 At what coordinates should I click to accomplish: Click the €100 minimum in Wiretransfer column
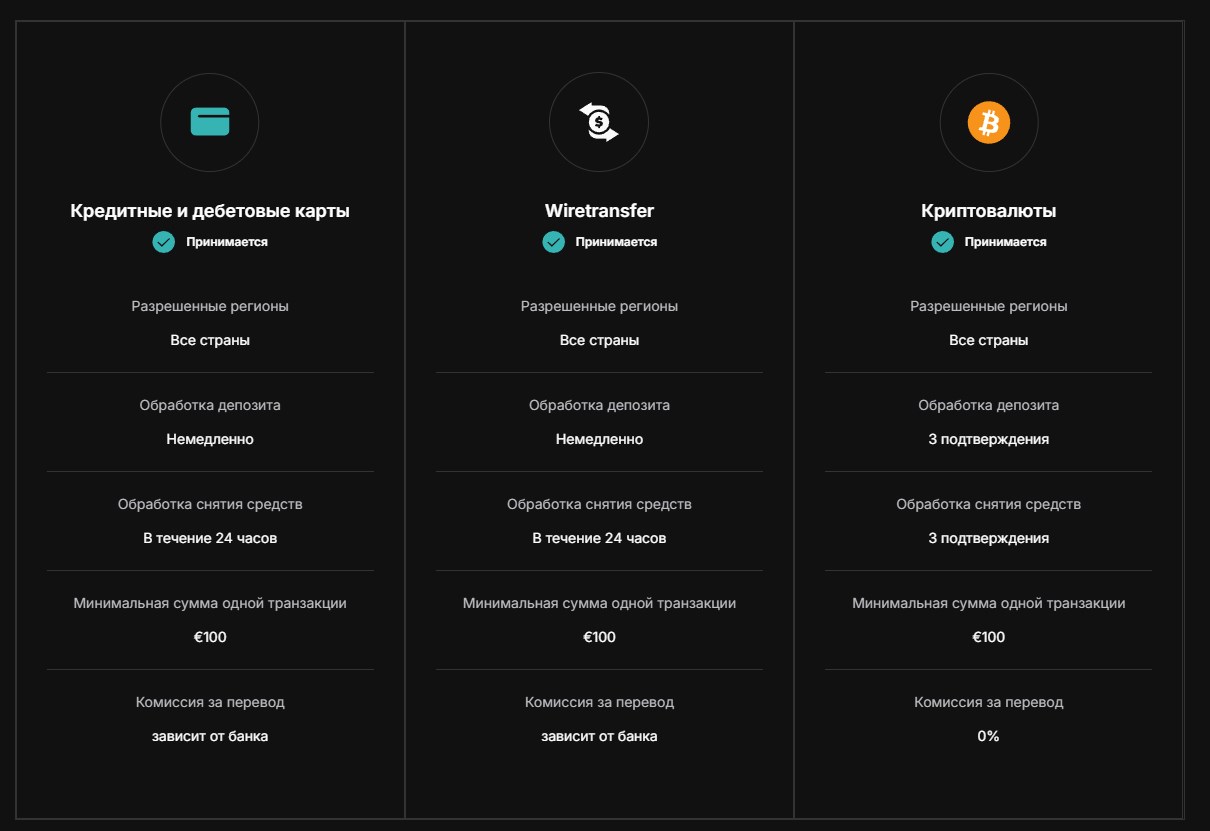(599, 637)
